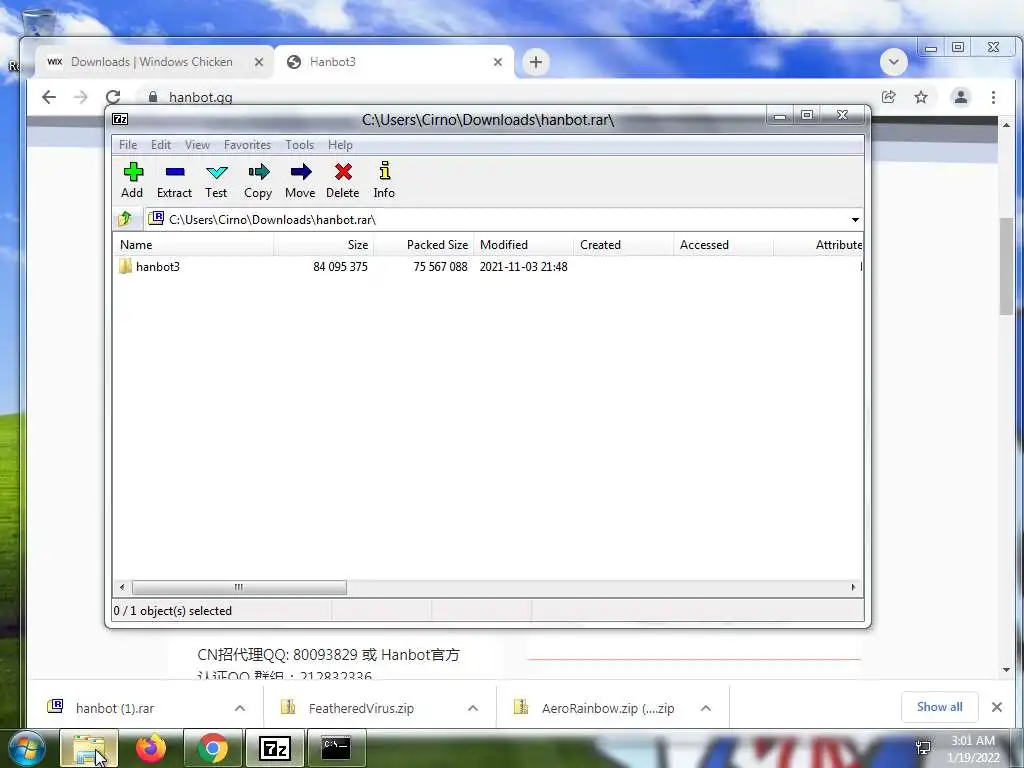Image resolution: width=1024 pixels, height=768 pixels.
Task: Click the 84 095 375 size value
Action: tap(340, 266)
